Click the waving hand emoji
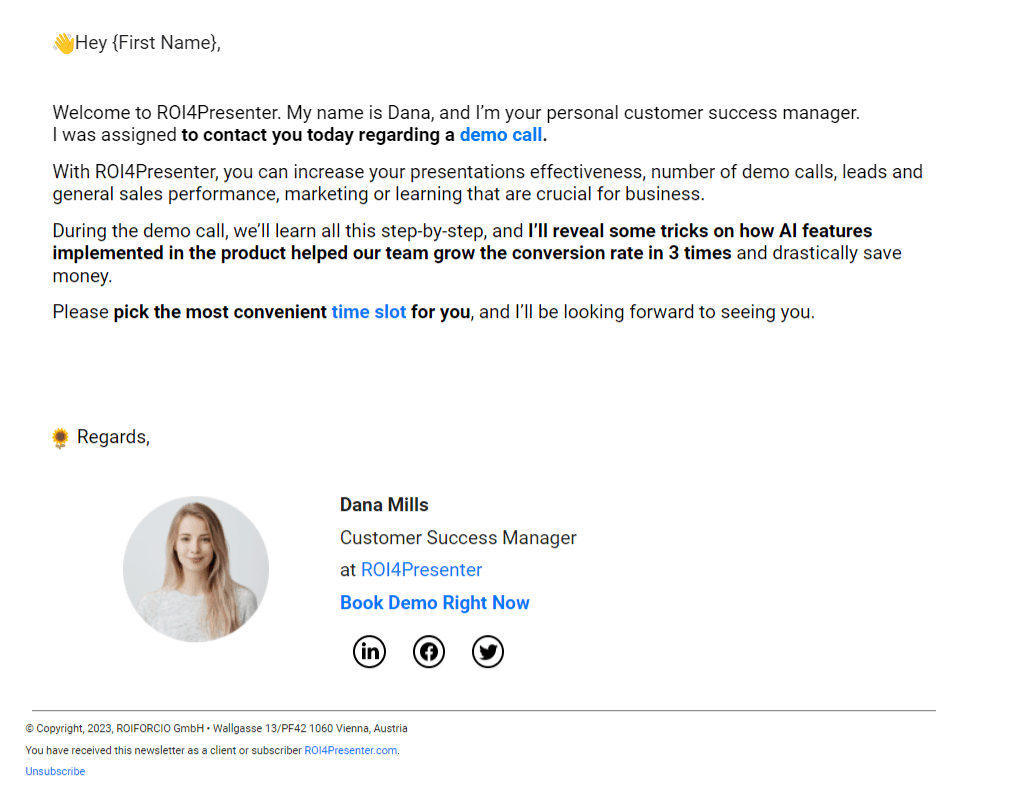 (61, 41)
